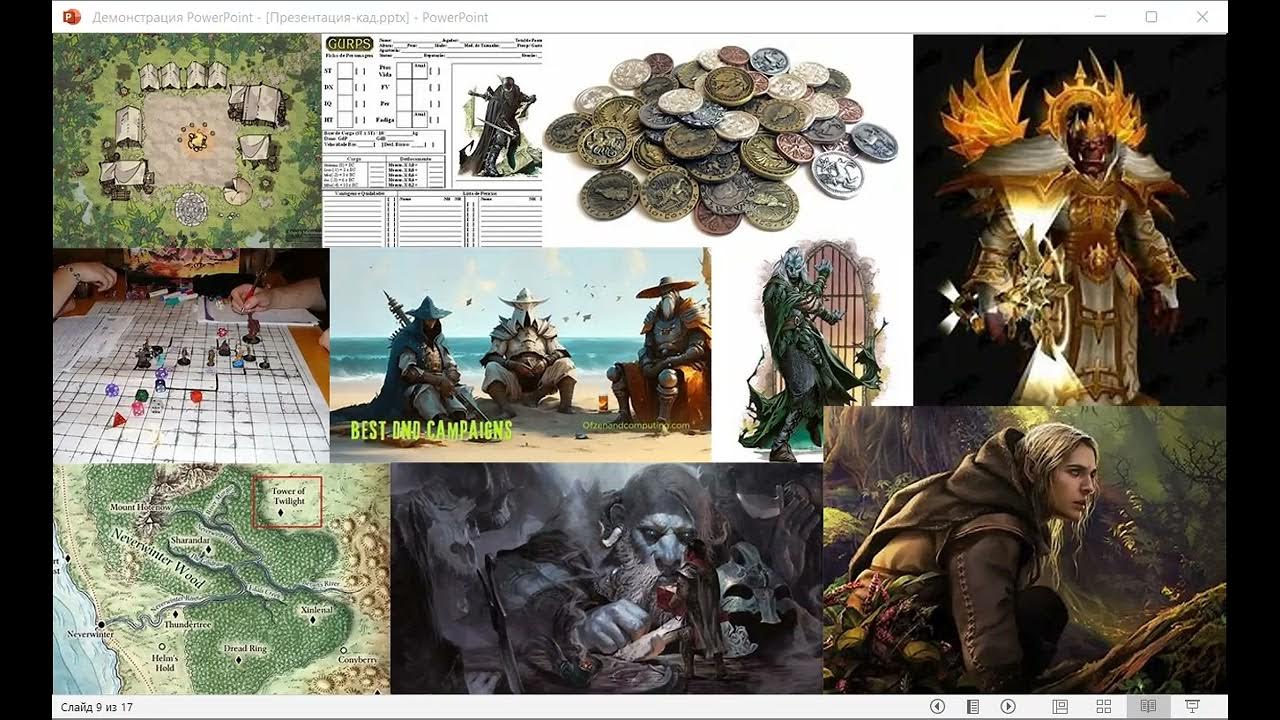Image resolution: width=1280 pixels, height=720 pixels.
Task: Click the GURPS character sheet image
Action: point(432,141)
